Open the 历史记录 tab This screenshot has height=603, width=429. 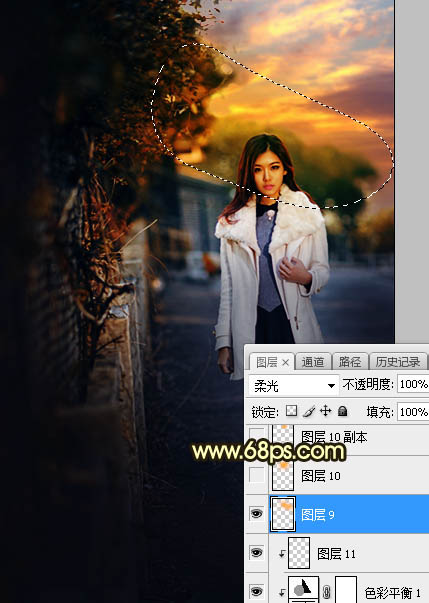398,362
